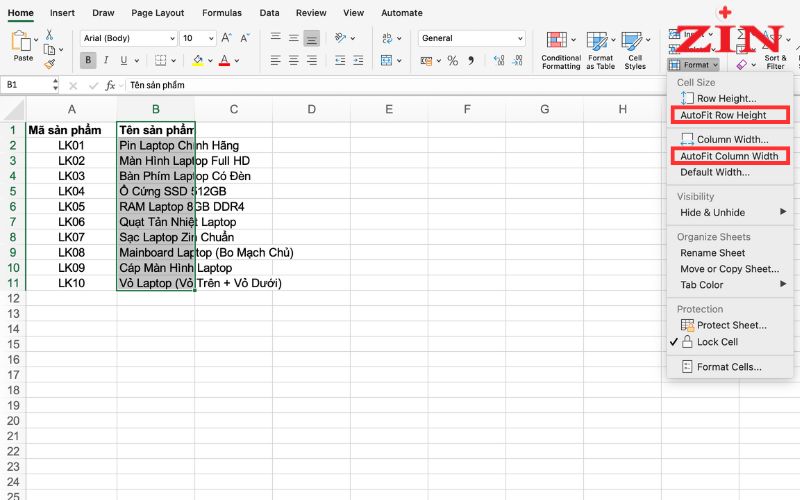Toggle Italic formatting

pos(106,60)
